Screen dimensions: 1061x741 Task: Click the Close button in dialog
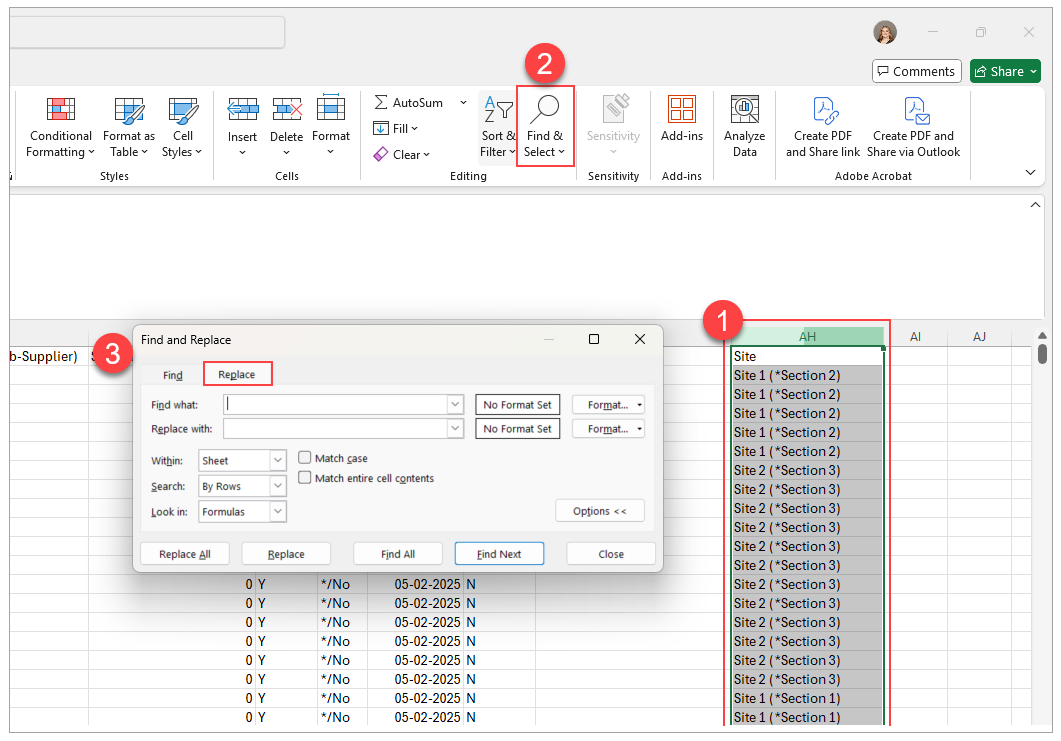pos(611,554)
